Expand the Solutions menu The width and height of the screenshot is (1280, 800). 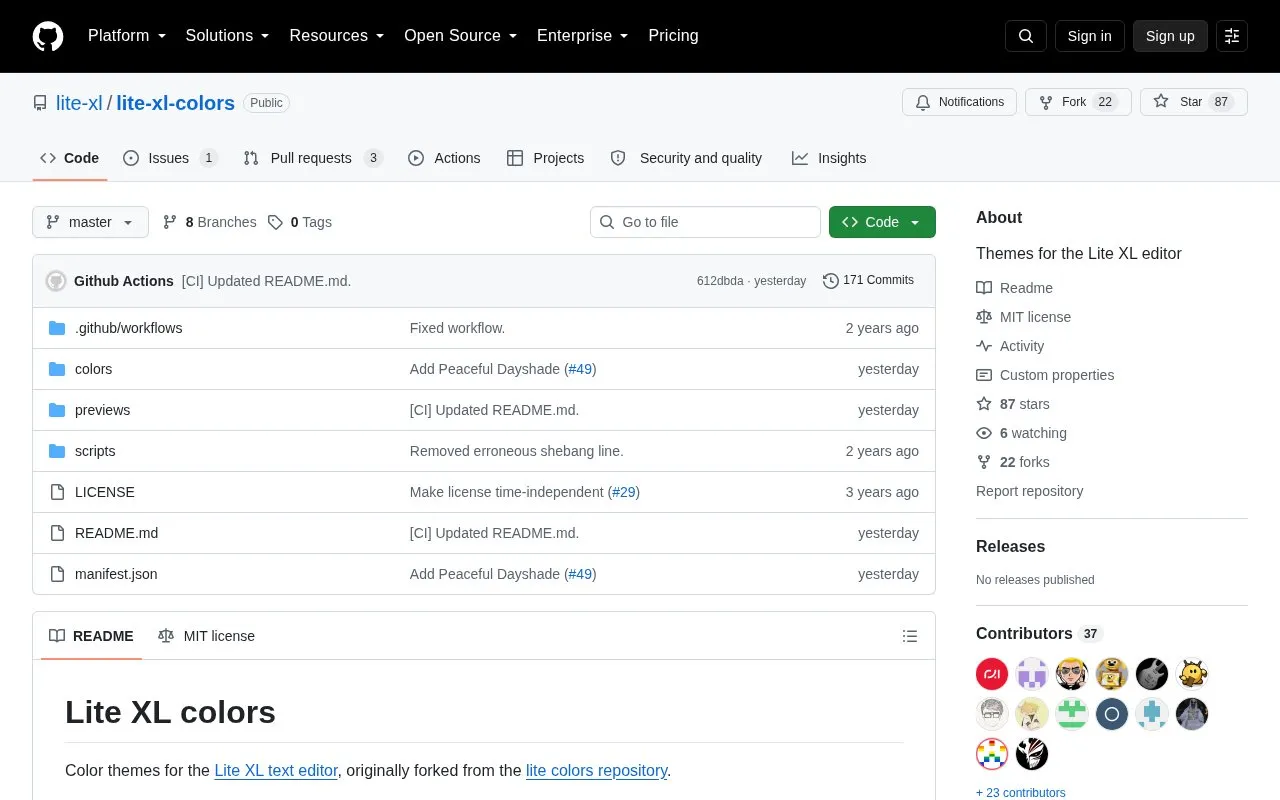227,36
